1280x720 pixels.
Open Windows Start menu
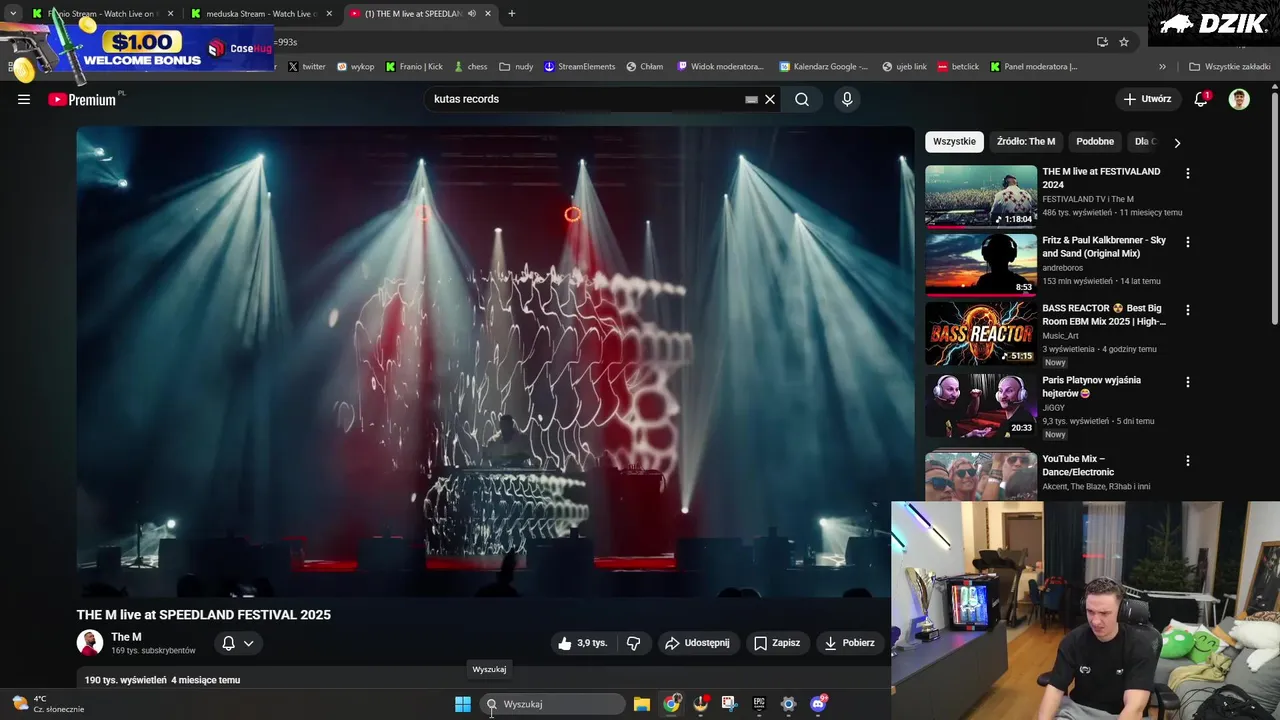[463, 704]
